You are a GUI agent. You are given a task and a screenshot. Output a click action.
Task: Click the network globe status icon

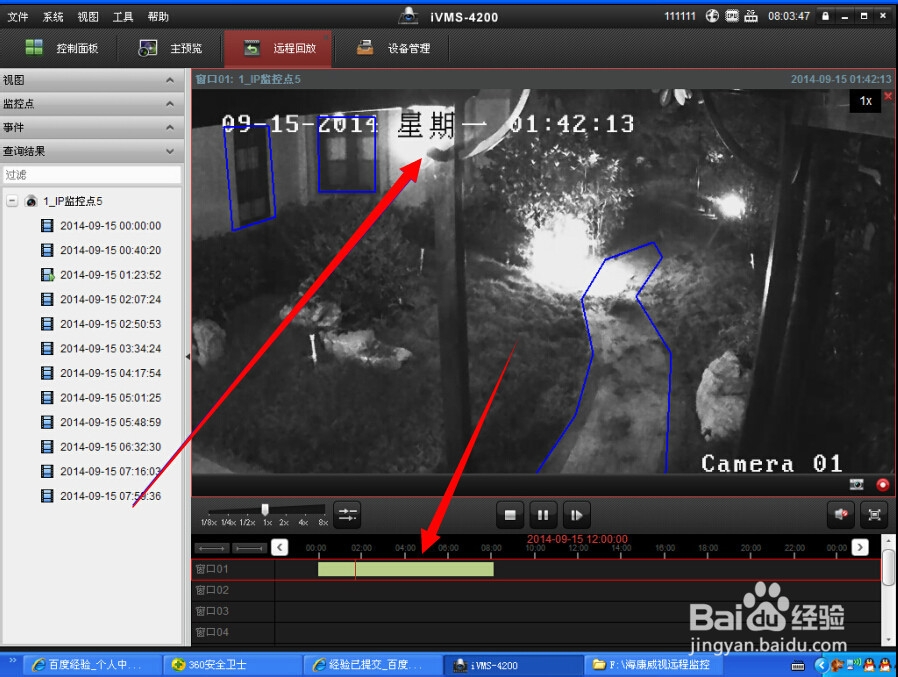tap(712, 16)
